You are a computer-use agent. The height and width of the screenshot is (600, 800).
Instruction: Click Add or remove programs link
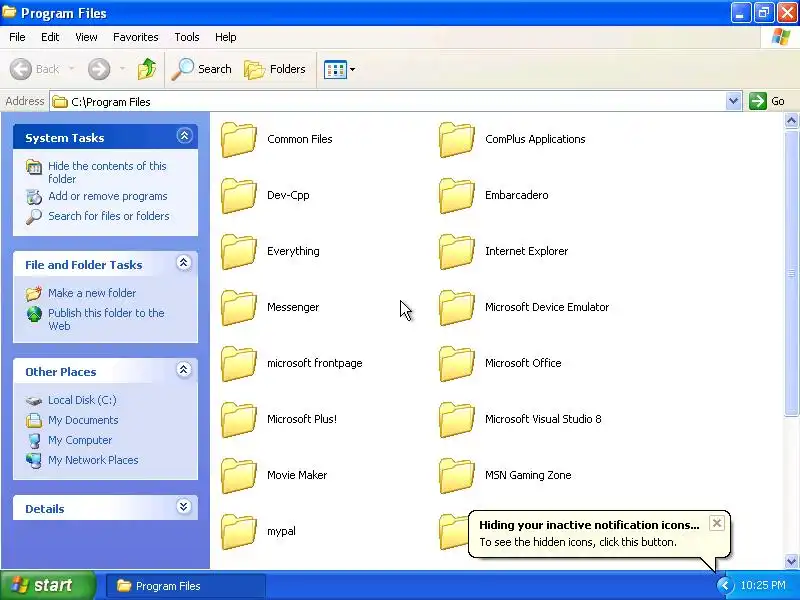(108, 196)
